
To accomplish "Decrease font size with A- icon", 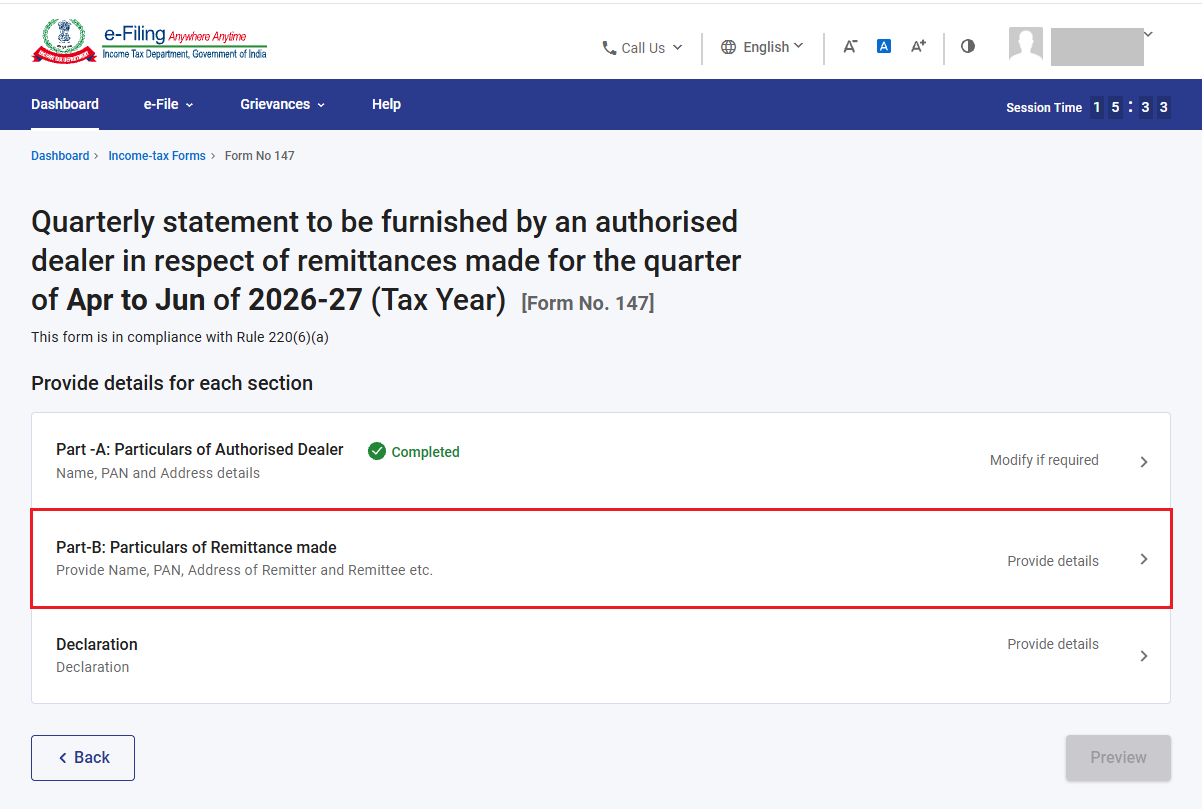I will (850, 46).
